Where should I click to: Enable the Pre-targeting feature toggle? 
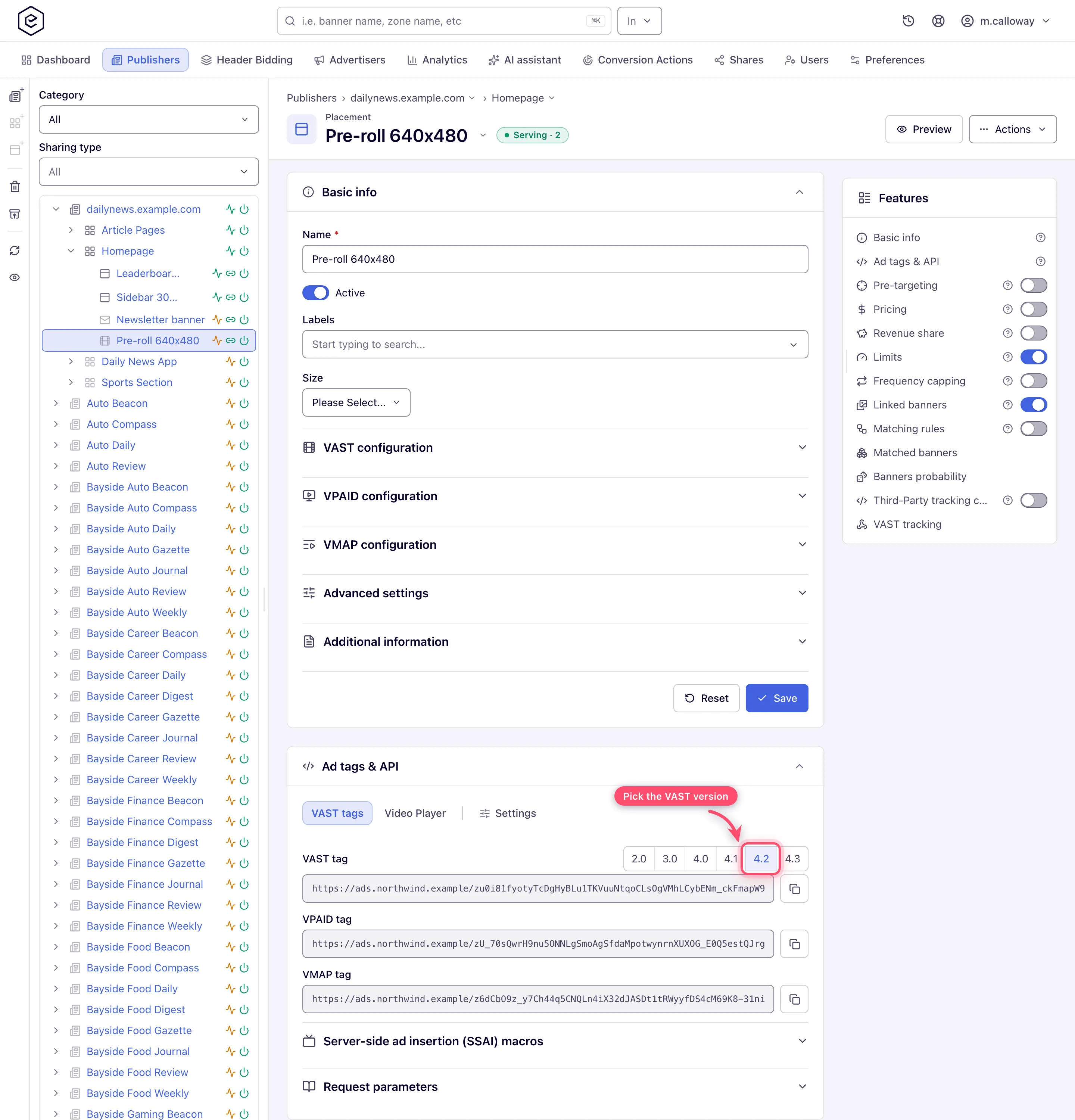(1034, 285)
